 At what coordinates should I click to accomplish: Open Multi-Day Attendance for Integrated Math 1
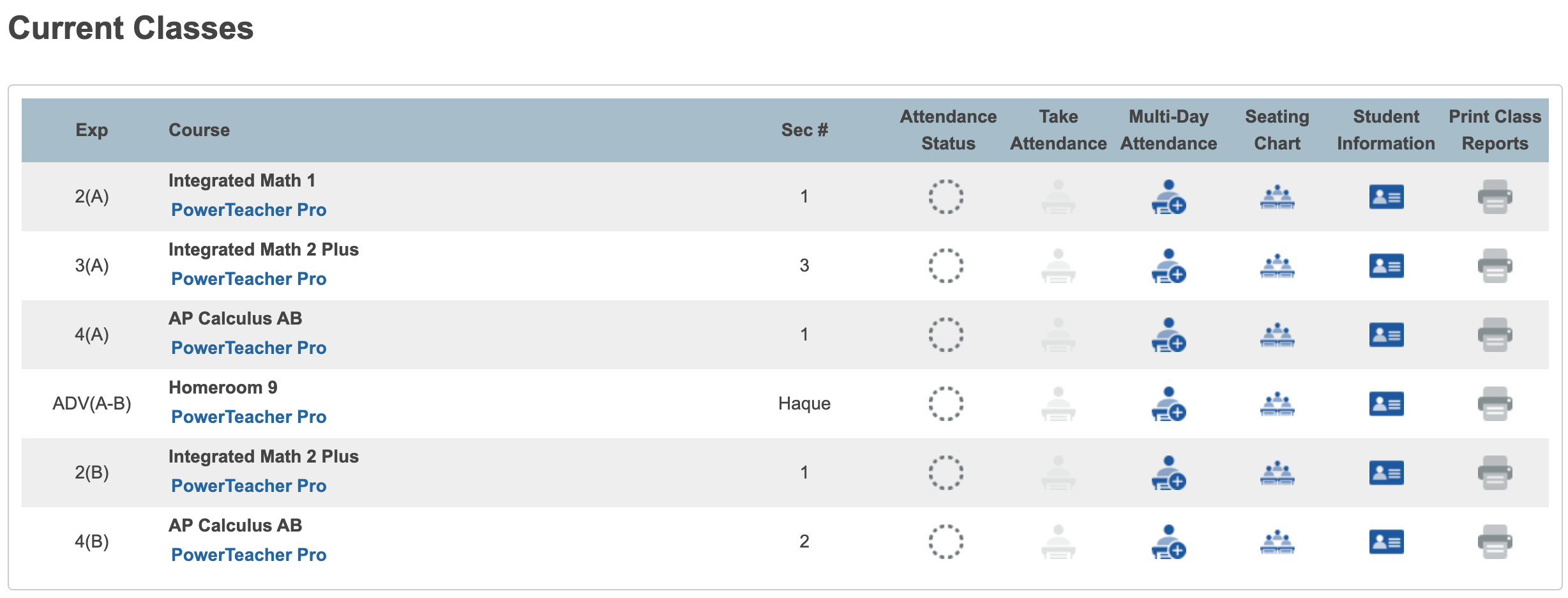click(1168, 197)
